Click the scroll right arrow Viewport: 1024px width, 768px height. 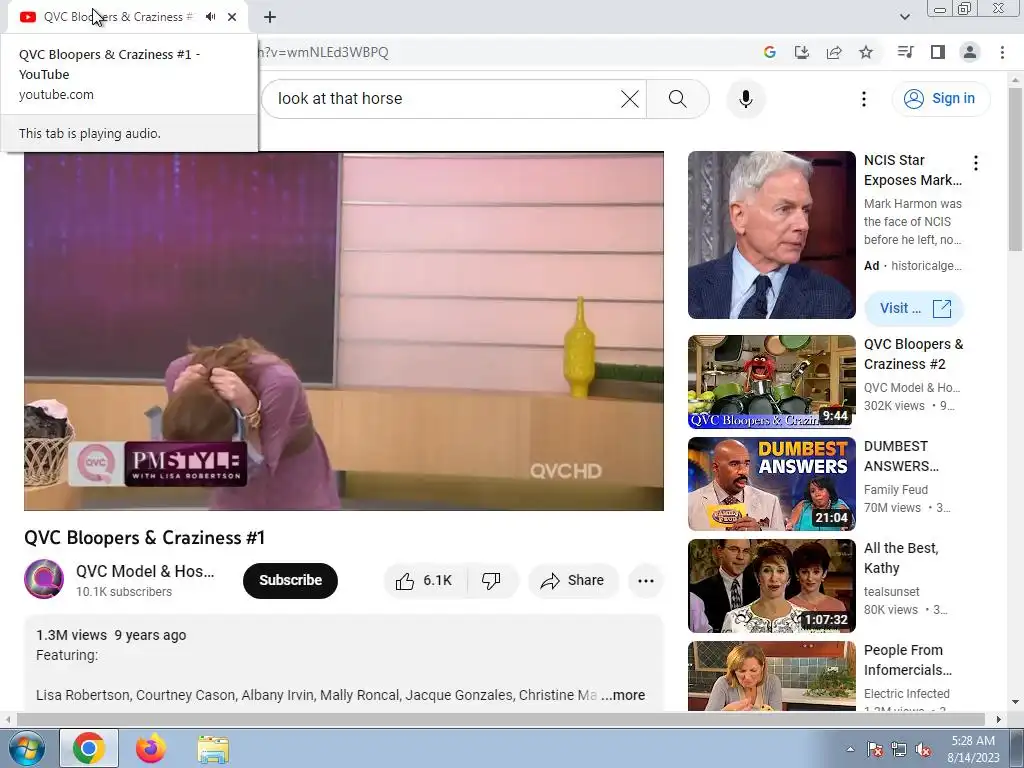click(999, 720)
